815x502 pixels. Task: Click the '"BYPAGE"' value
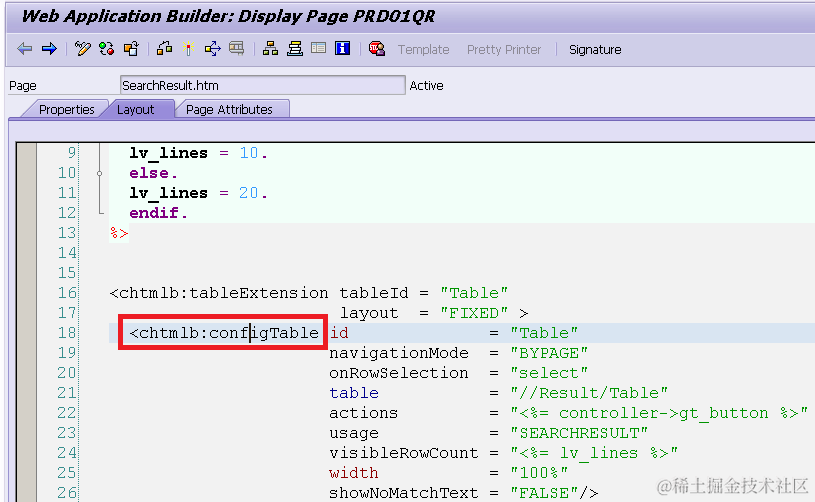tap(549, 353)
